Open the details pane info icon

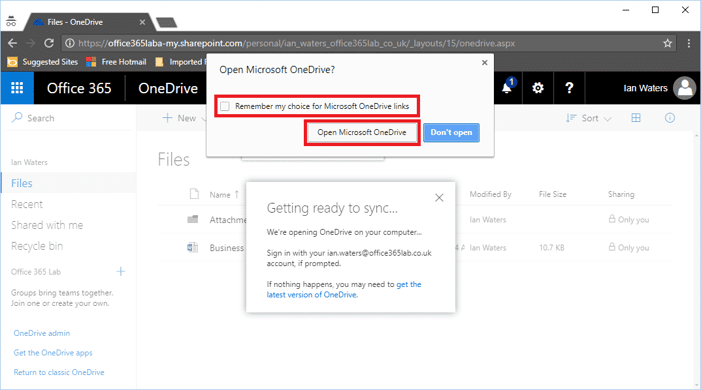pyautogui.click(x=669, y=118)
